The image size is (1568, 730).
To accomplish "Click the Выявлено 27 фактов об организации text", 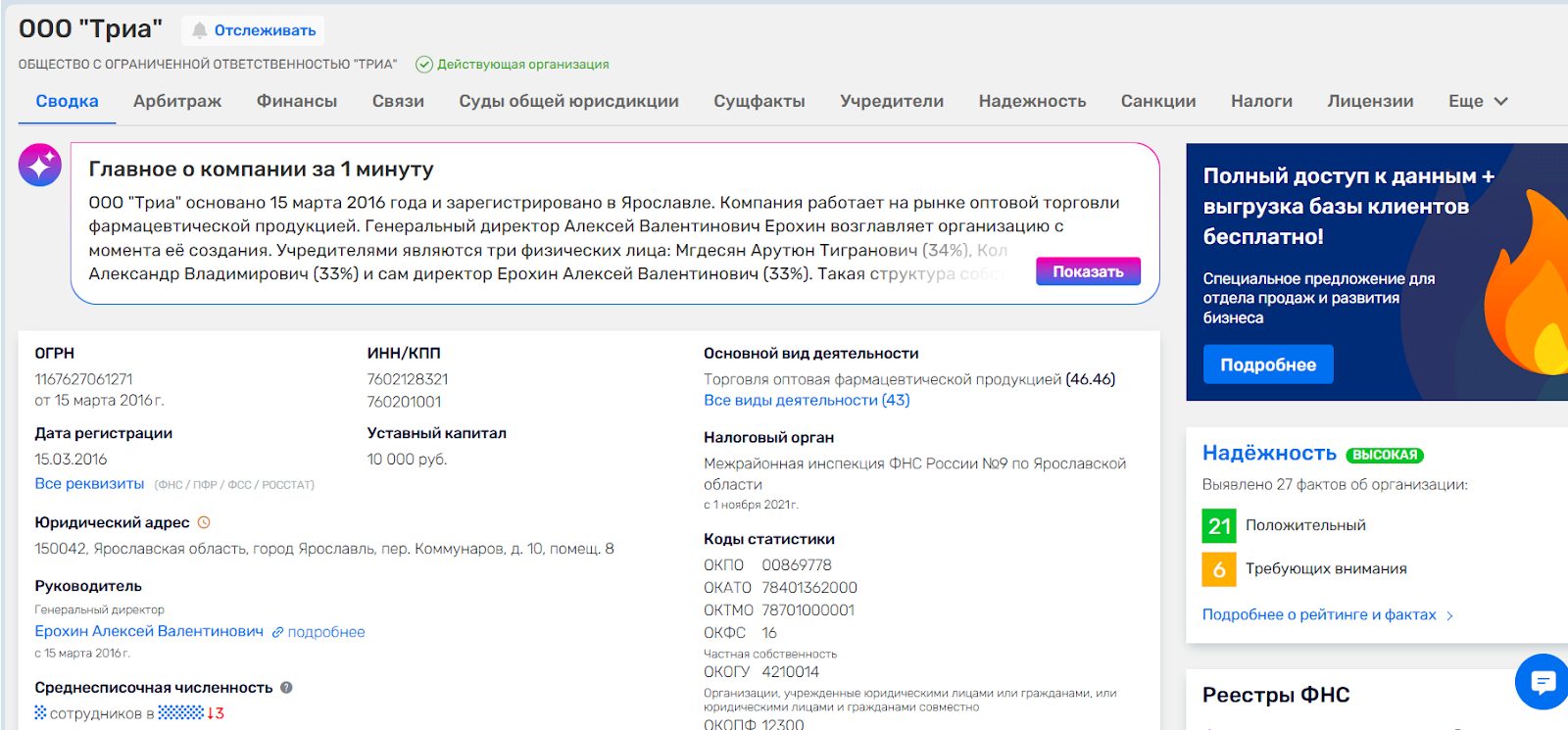I will [1335, 484].
